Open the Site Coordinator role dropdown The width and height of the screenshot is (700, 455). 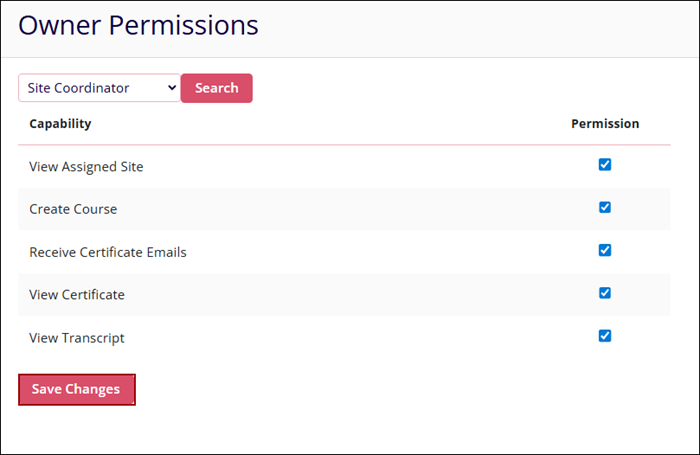coord(98,88)
